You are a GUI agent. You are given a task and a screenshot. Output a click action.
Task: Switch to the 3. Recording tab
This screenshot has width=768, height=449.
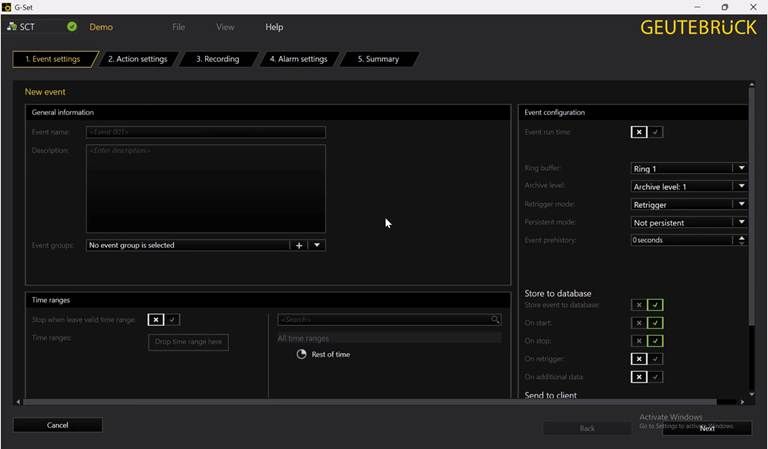click(218, 59)
